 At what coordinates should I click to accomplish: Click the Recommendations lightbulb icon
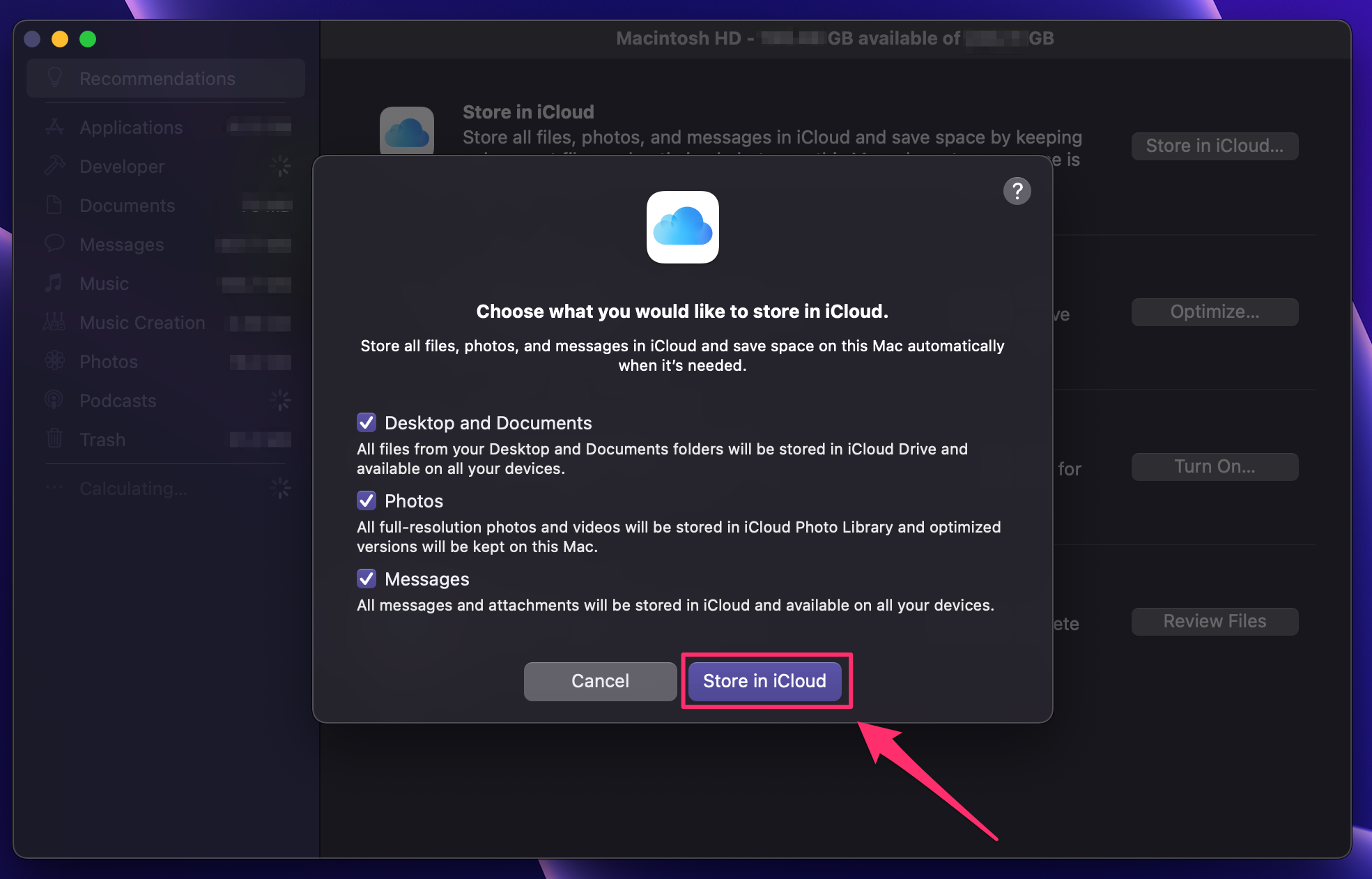(54, 77)
